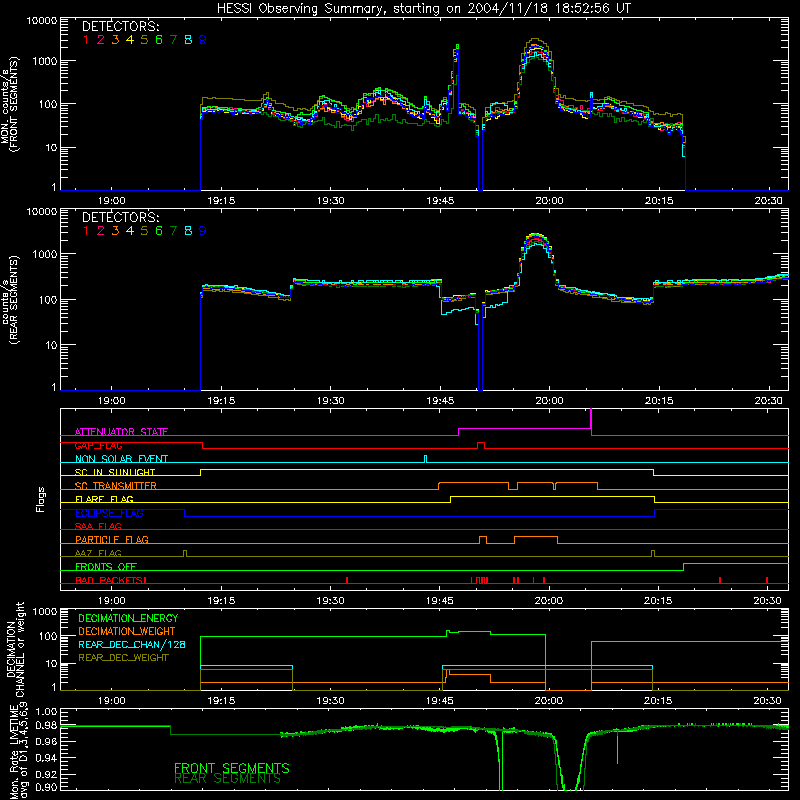Click the FRONTS_OFF step rise near 20:18
The width and height of the screenshot is (800, 800).
pyautogui.click(x=684, y=567)
